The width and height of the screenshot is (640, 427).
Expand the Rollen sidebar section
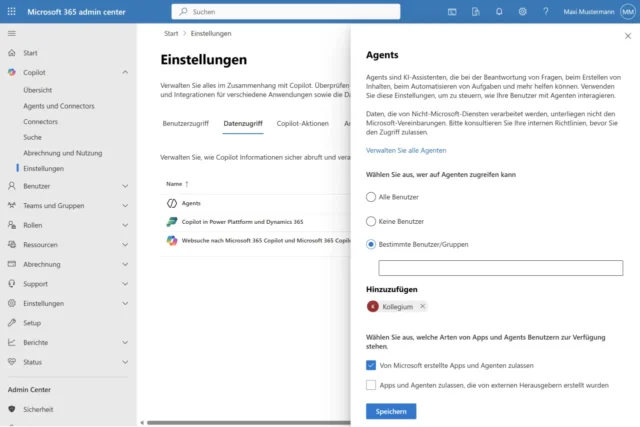125,225
